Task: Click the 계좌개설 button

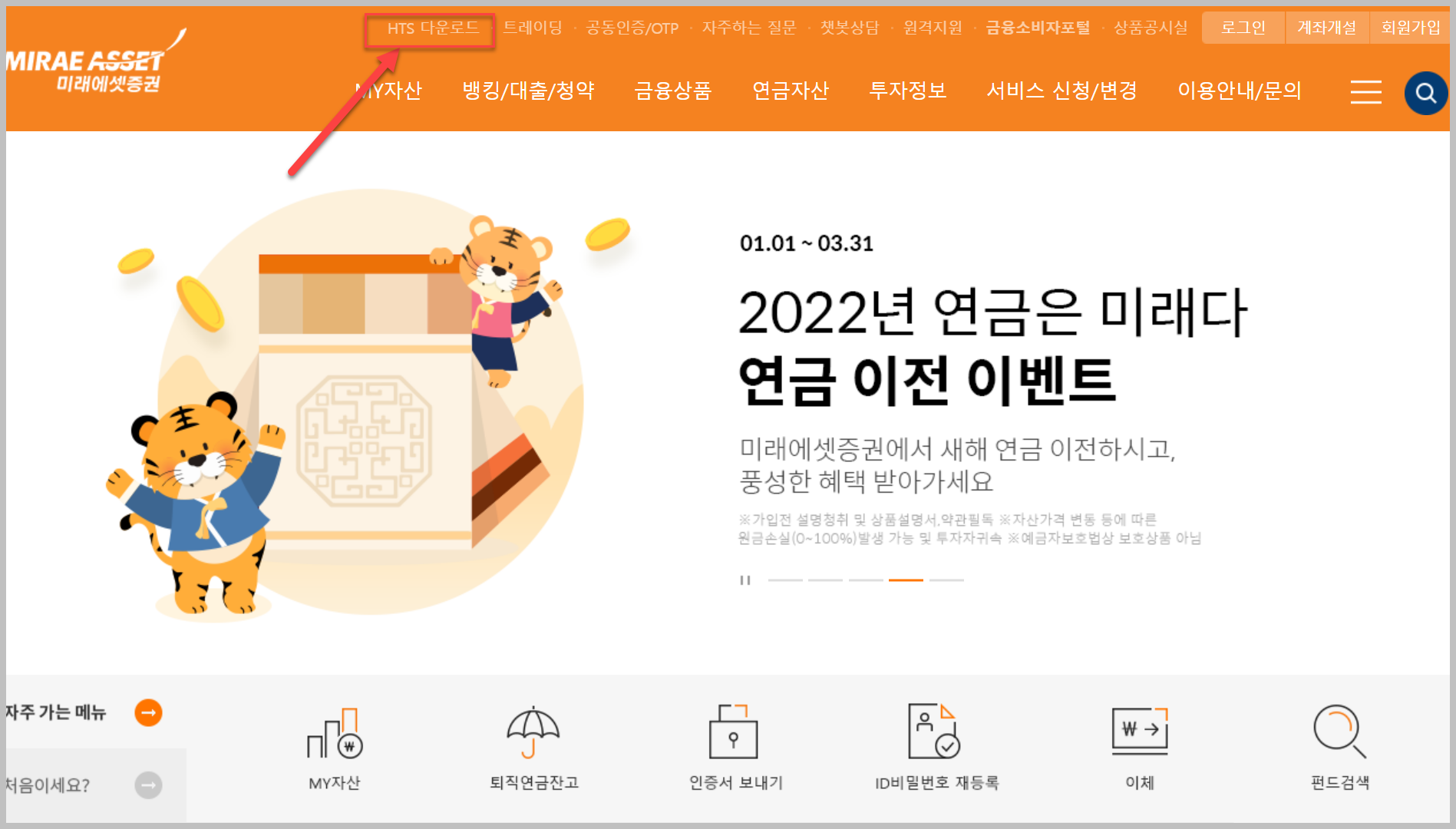Action: click(x=1327, y=28)
